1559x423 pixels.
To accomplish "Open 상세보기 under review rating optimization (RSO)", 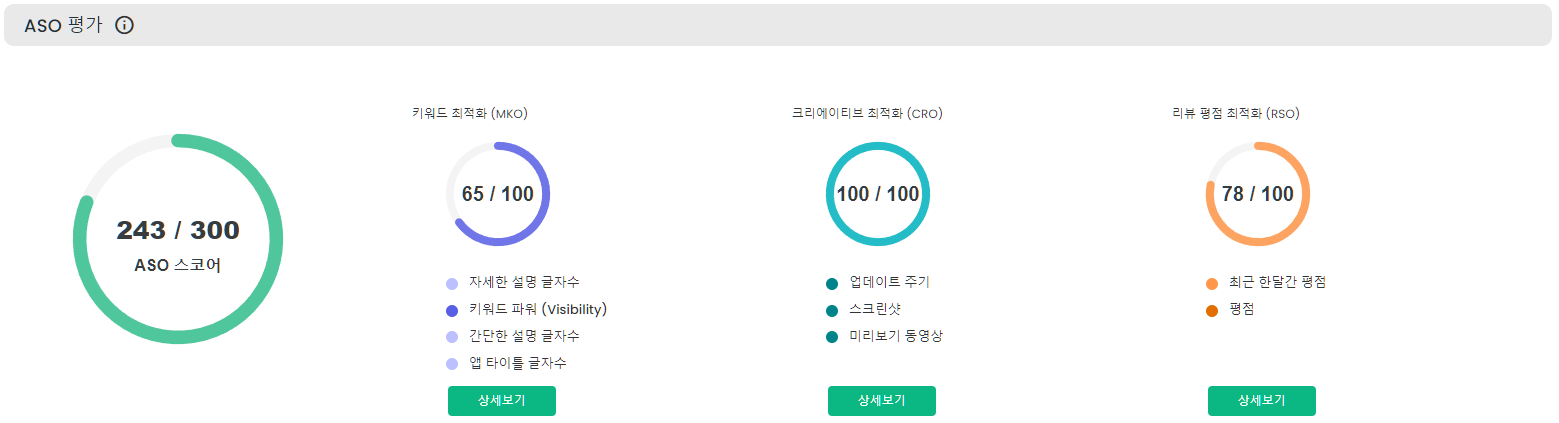I will click(1262, 401).
